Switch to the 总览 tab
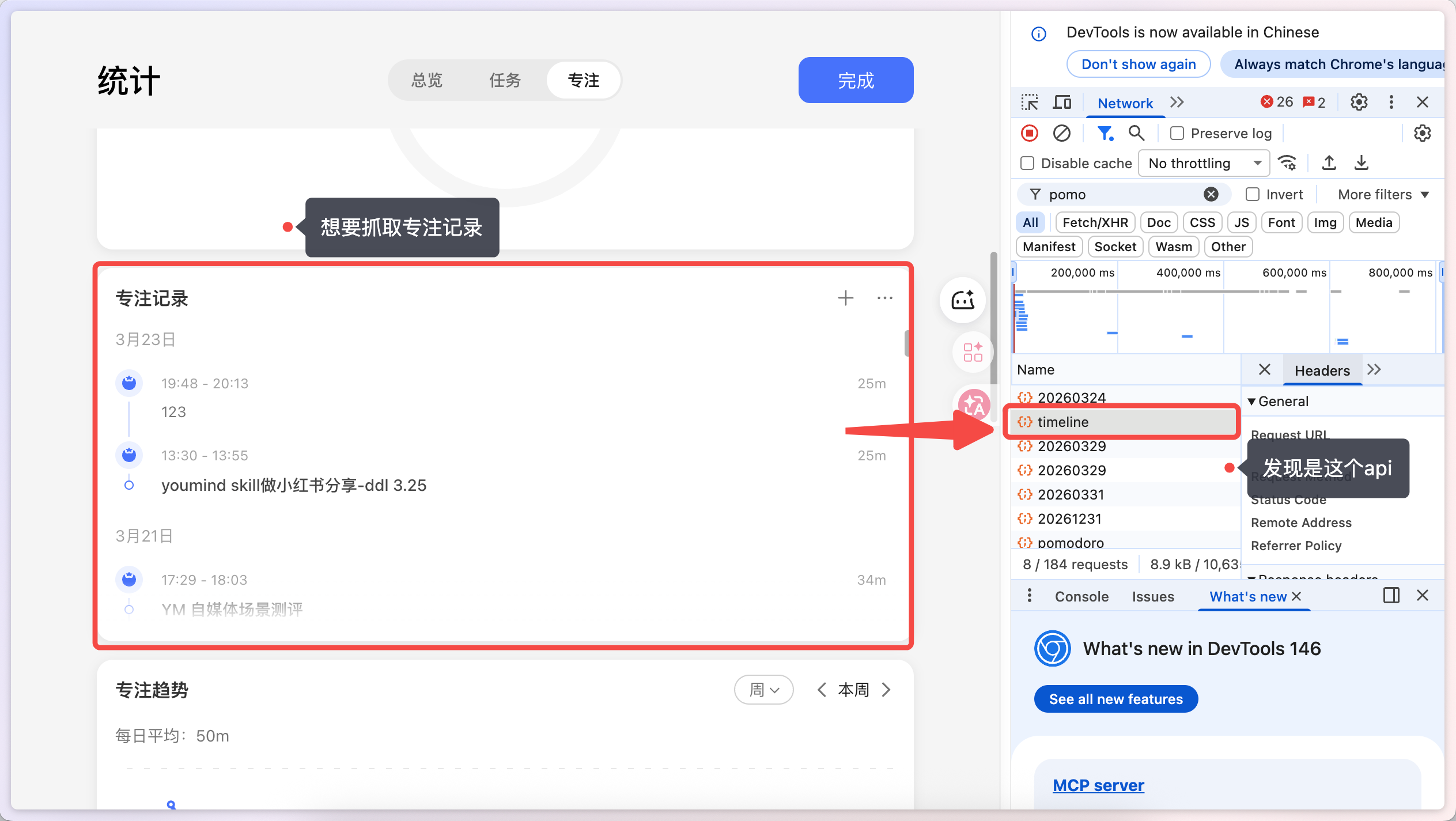Screen dimensions: 1456x821 point(427,80)
